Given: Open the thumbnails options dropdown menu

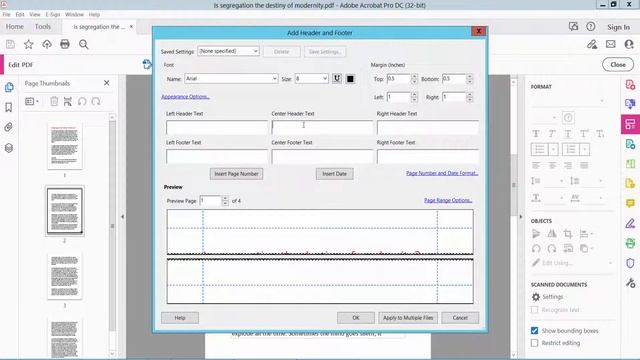Looking at the screenshot, I should [32, 101].
